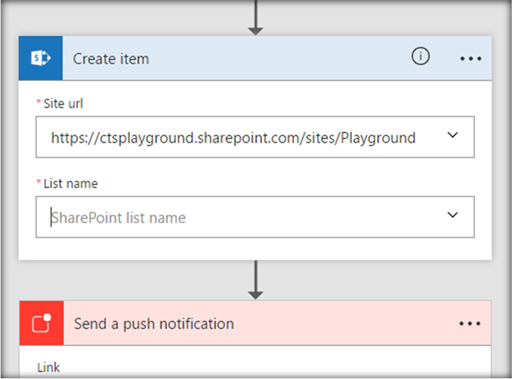Expand the Site url dropdown chevron

pyautogui.click(x=452, y=135)
